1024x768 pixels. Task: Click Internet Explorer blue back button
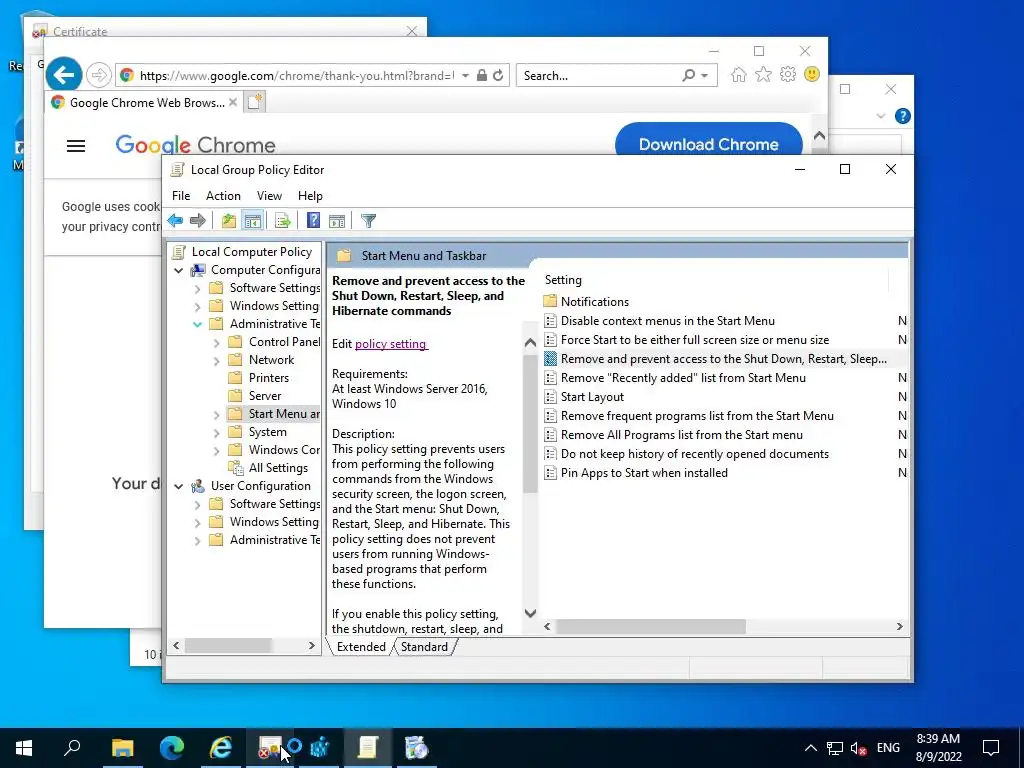(x=64, y=75)
